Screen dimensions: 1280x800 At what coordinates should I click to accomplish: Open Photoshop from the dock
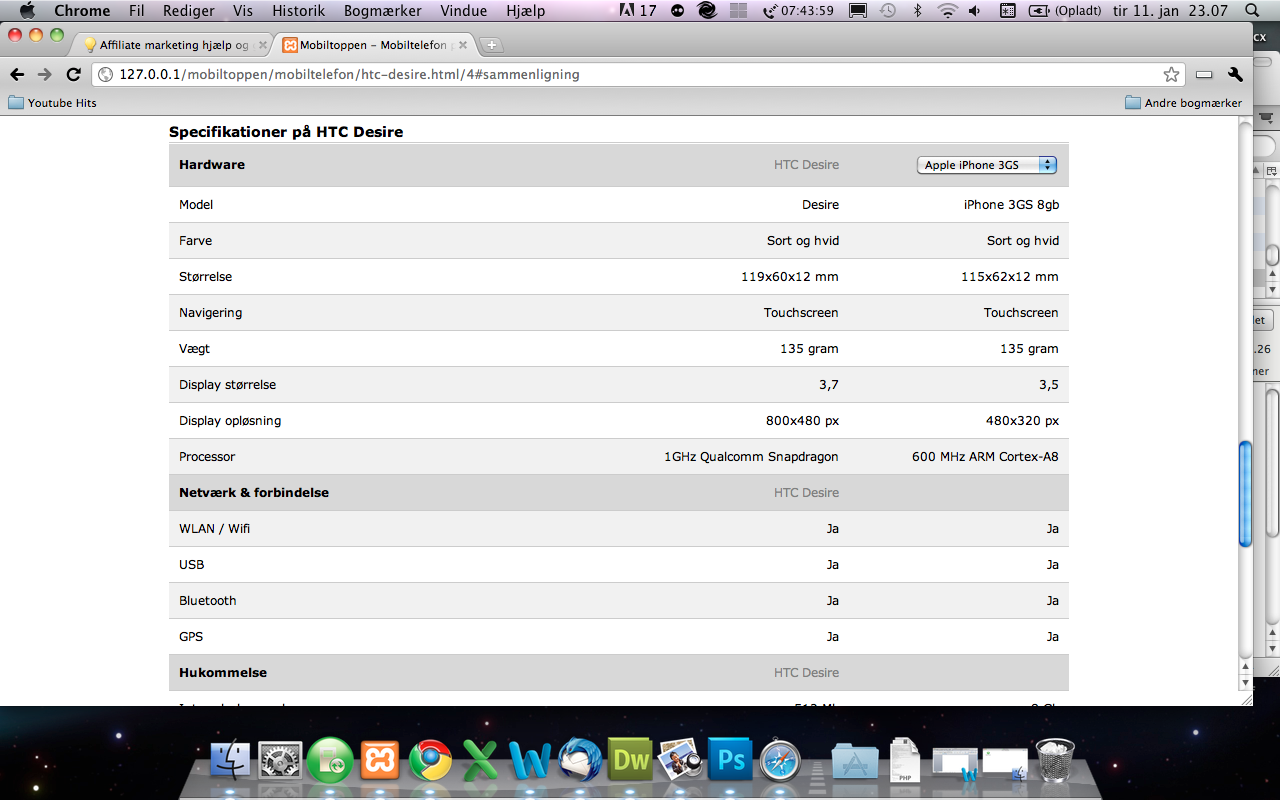[730, 761]
